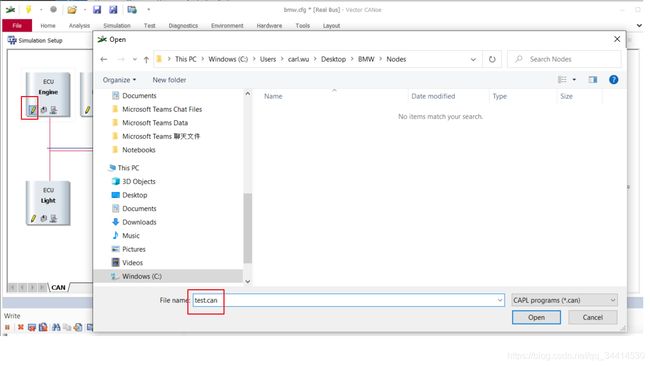The image size is (650, 366).
Task: Click the pencil icon on the partly hidden ECU node
Action: [x=87, y=110]
